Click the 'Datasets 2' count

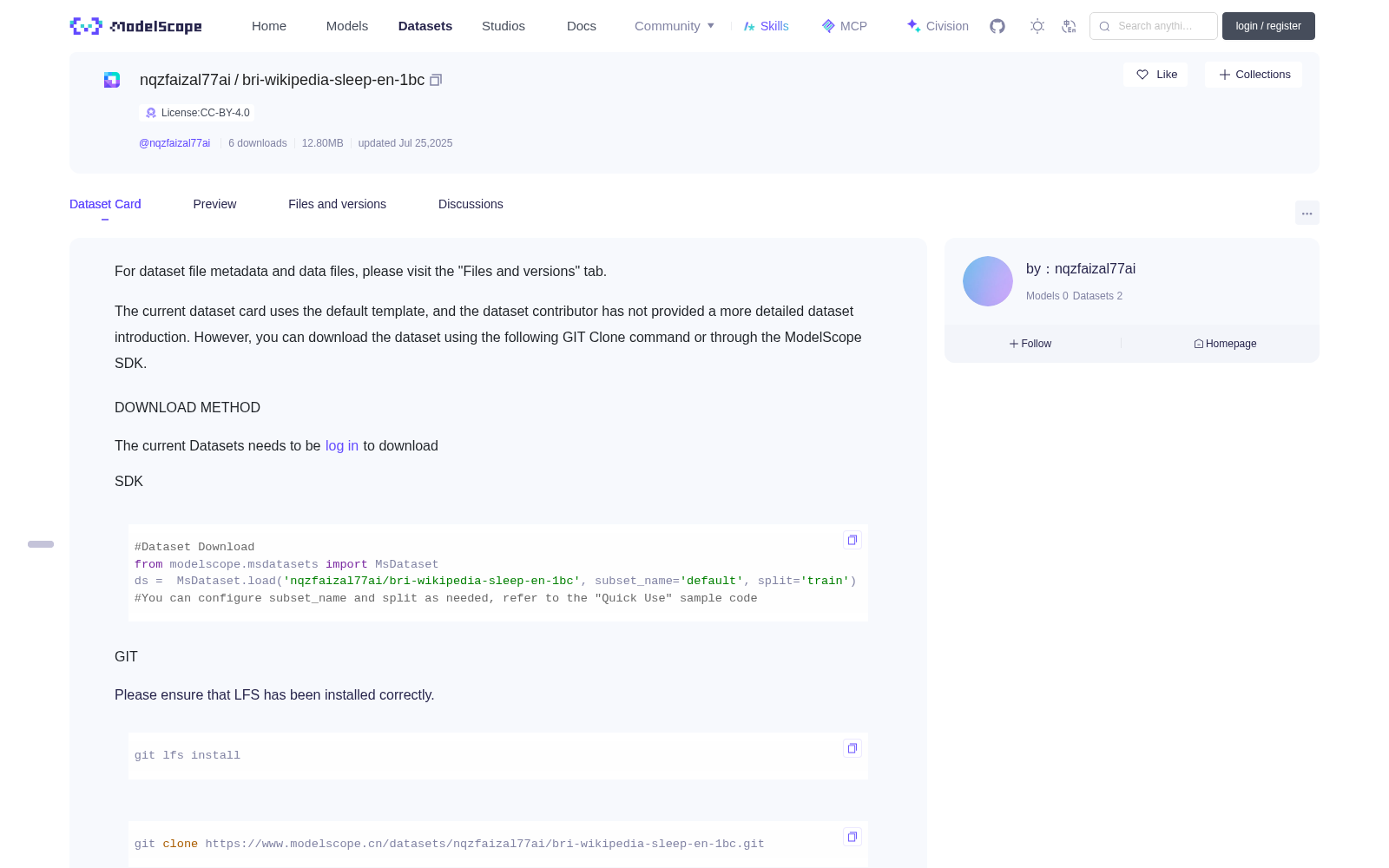pyautogui.click(x=1097, y=296)
